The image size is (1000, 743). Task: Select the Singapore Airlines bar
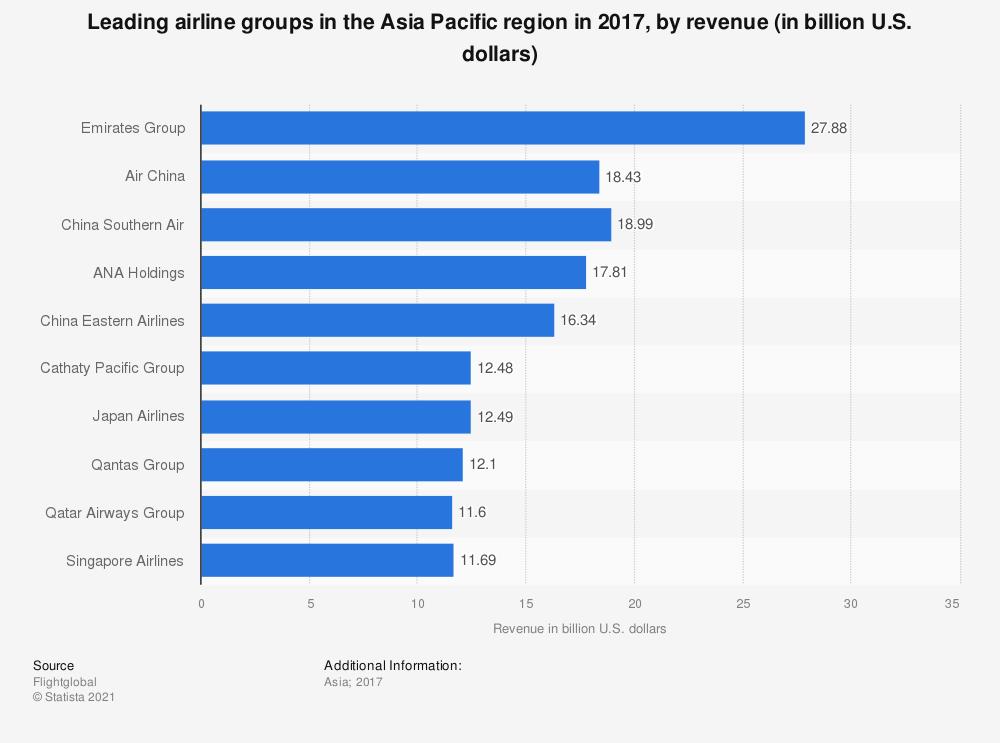click(327, 560)
